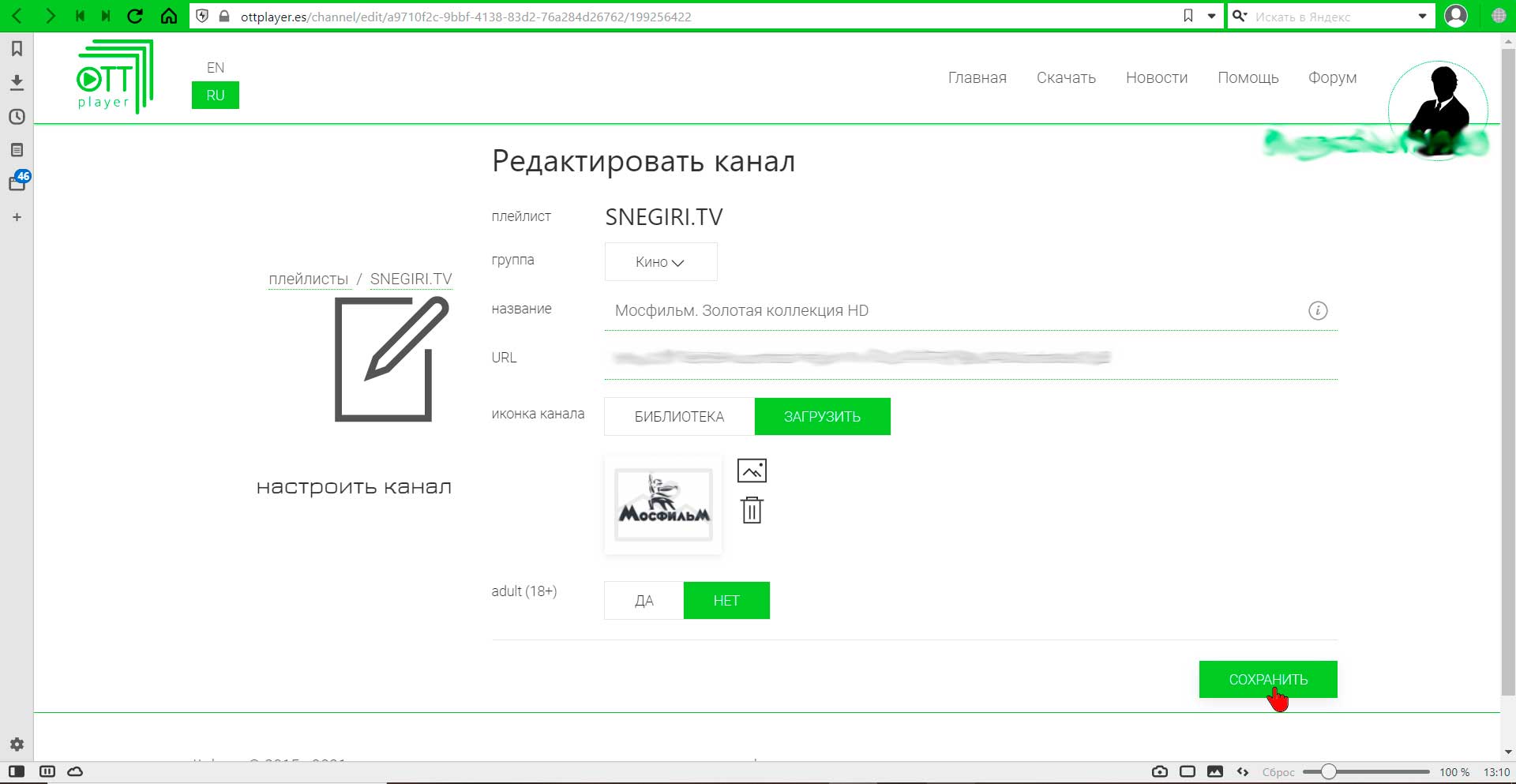1516x784 pixels.
Task: Click the Мосфильм channel icon thumbnail
Action: pos(663,505)
